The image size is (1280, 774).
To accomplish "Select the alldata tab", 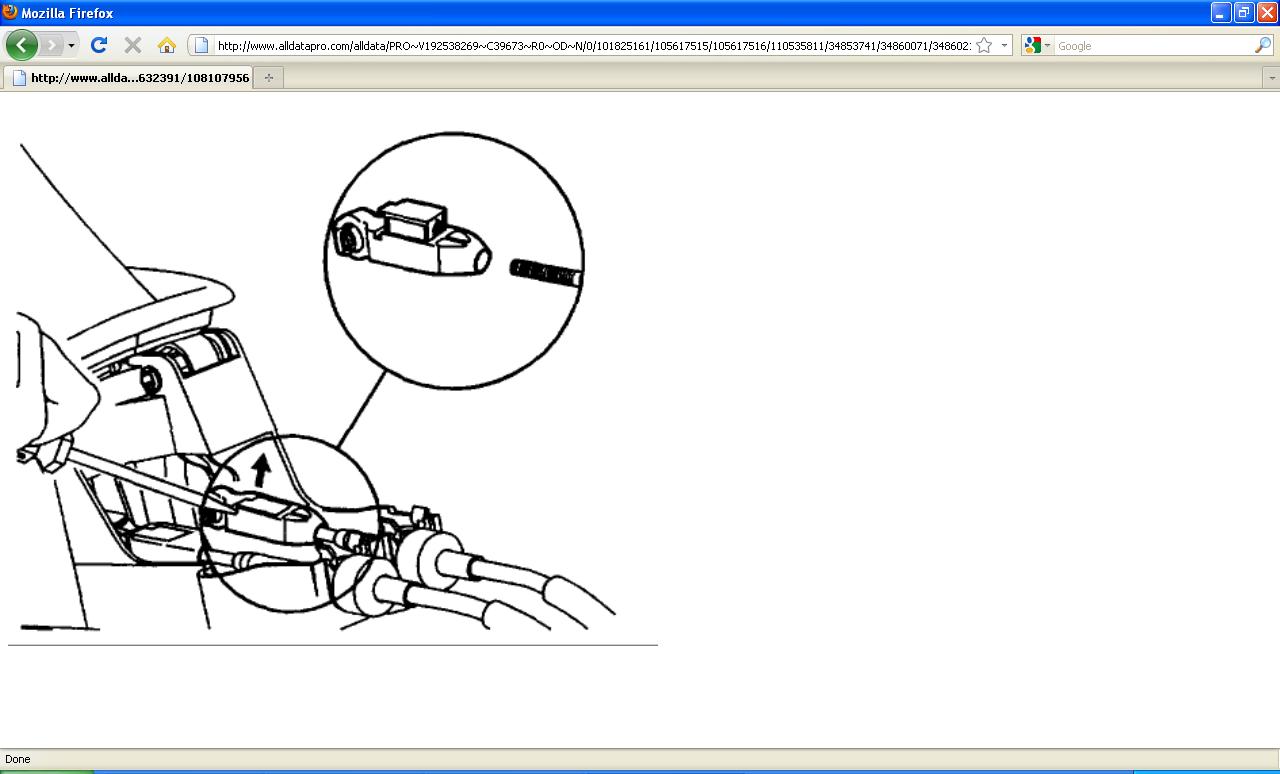I will (x=129, y=77).
